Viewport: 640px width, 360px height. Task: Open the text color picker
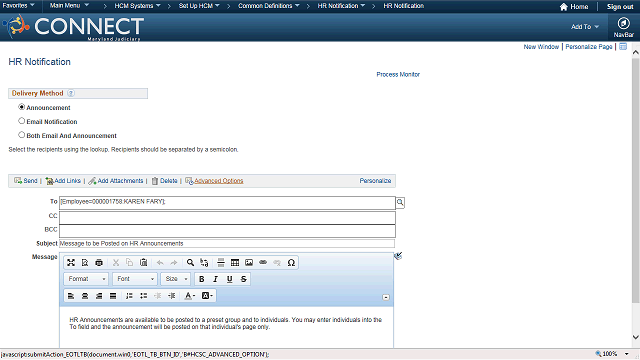pyautogui.click(x=189, y=296)
